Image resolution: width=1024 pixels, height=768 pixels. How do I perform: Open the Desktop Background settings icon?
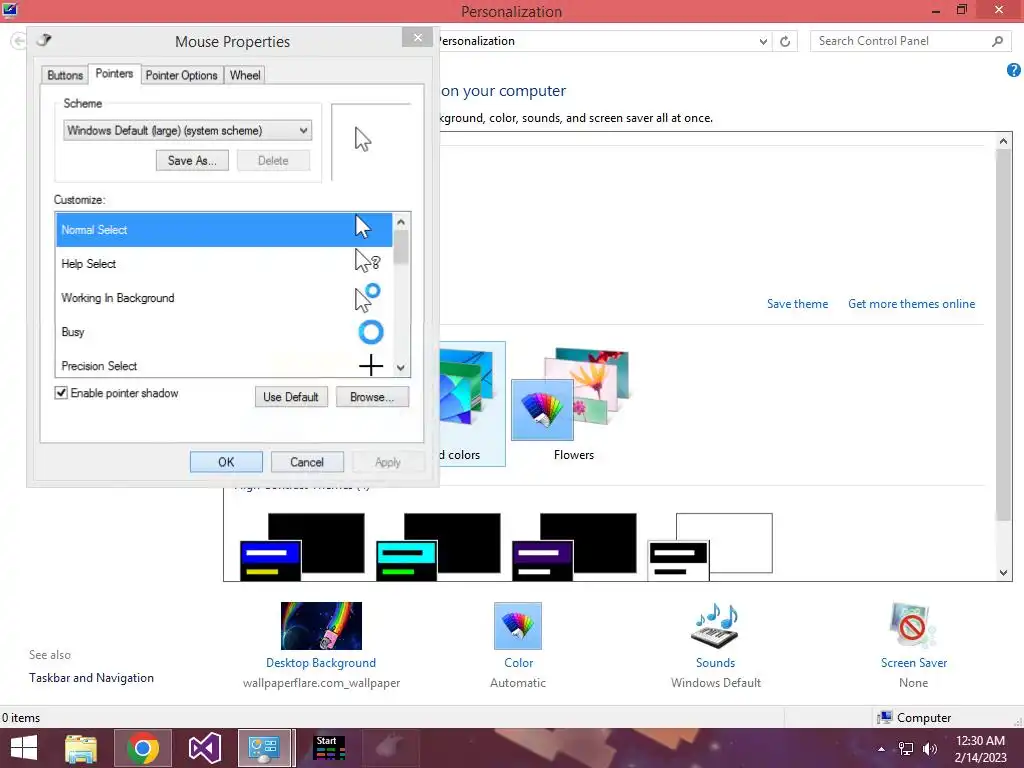321,626
